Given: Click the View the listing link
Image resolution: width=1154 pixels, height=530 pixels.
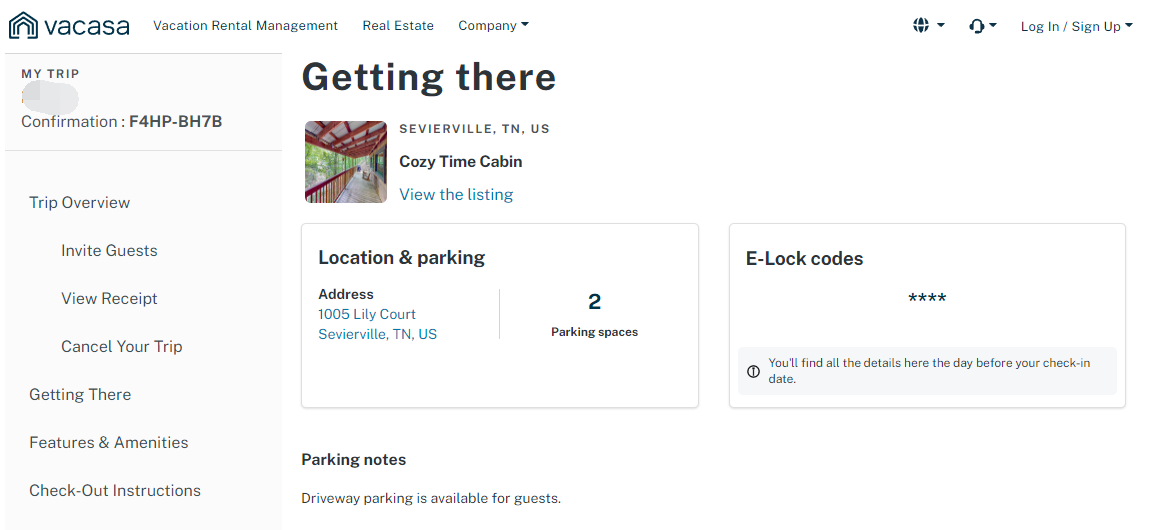Looking at the screenshot, I should point(456,195).
